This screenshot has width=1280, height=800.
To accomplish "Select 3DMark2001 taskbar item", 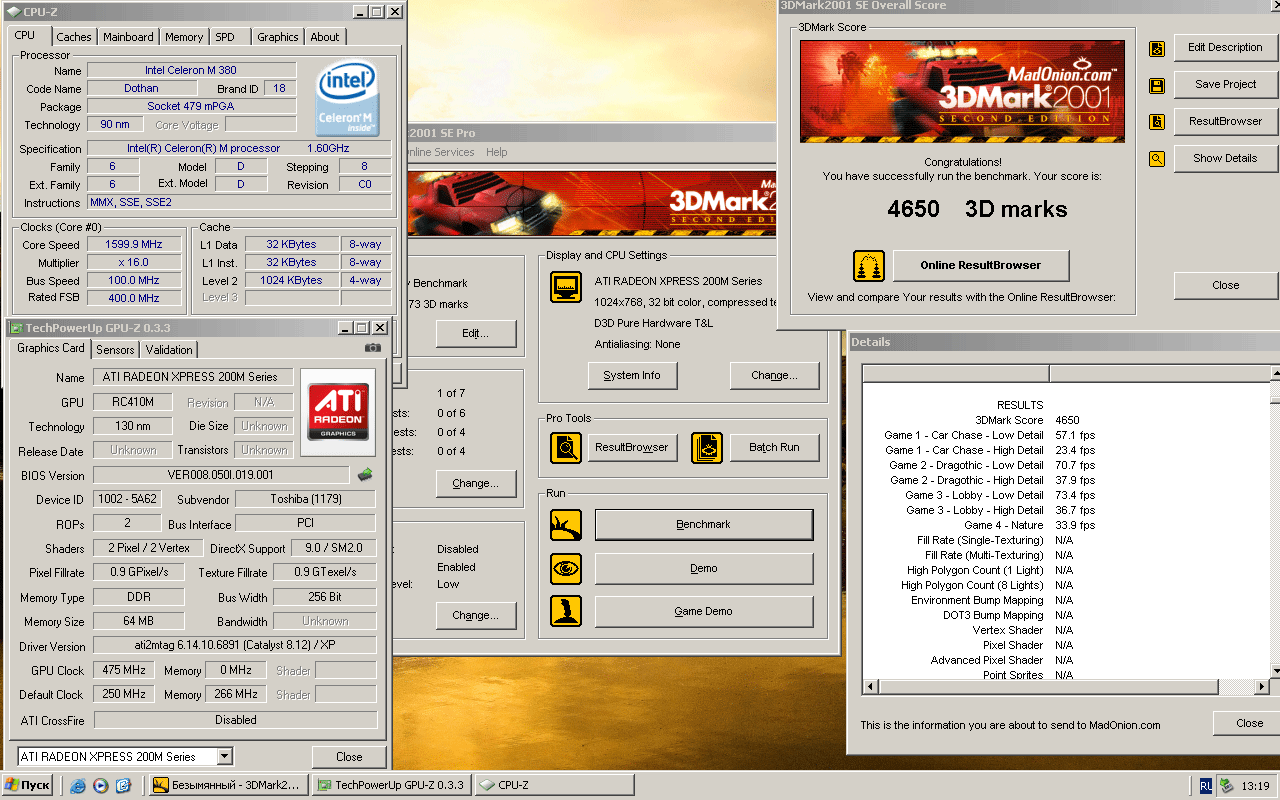I will pyautogui.click(x=228, y=786).
